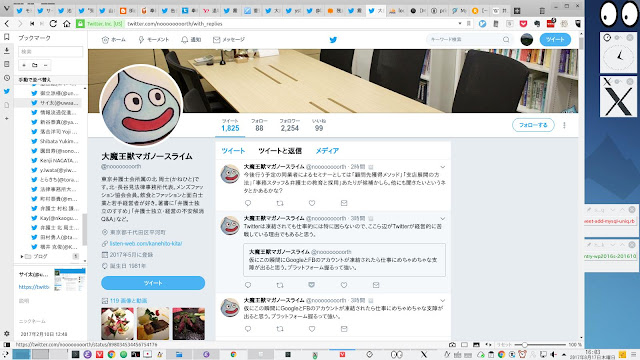Click the ツイート button under profile bio
The height and width of the screenshot is (360, 640).
pos(153,283)
